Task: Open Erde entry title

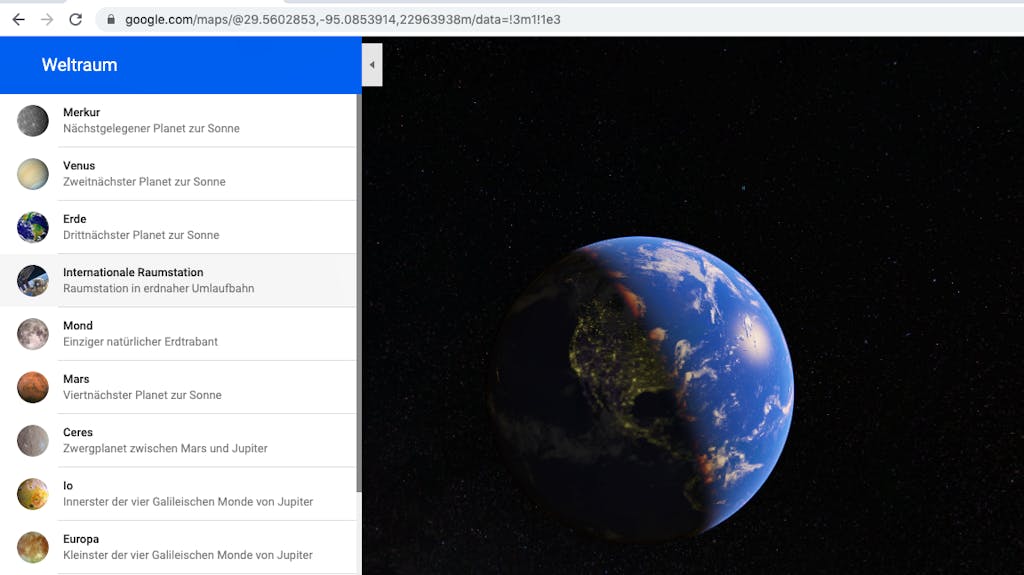Action: (x=74, y=219)
